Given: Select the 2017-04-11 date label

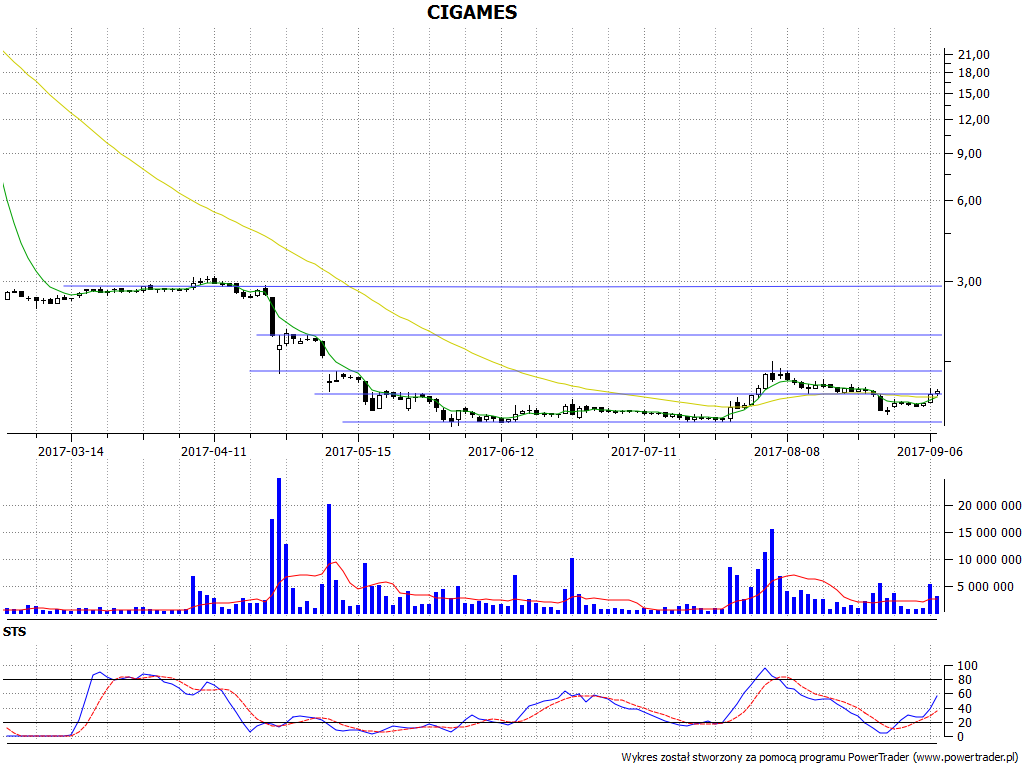Looking at the screenshot, I should pyautogui.click(x=214, y=451).
